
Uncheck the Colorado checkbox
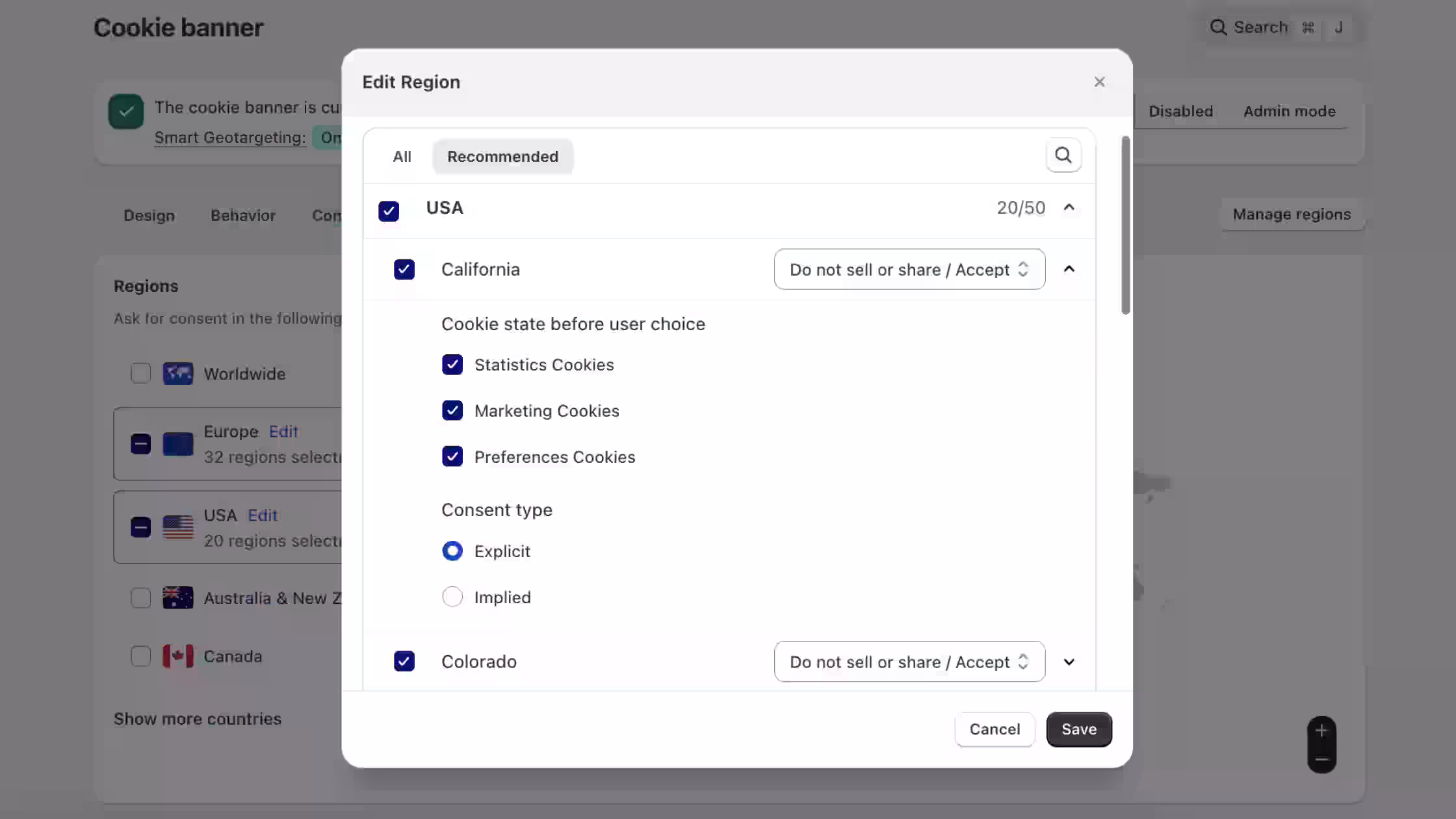point(404,662)
